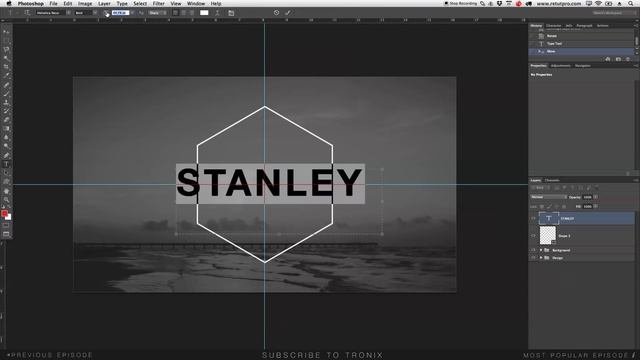
Task: Select the Eraser tool
Action: pyautogui.click(x=6, y=120)
